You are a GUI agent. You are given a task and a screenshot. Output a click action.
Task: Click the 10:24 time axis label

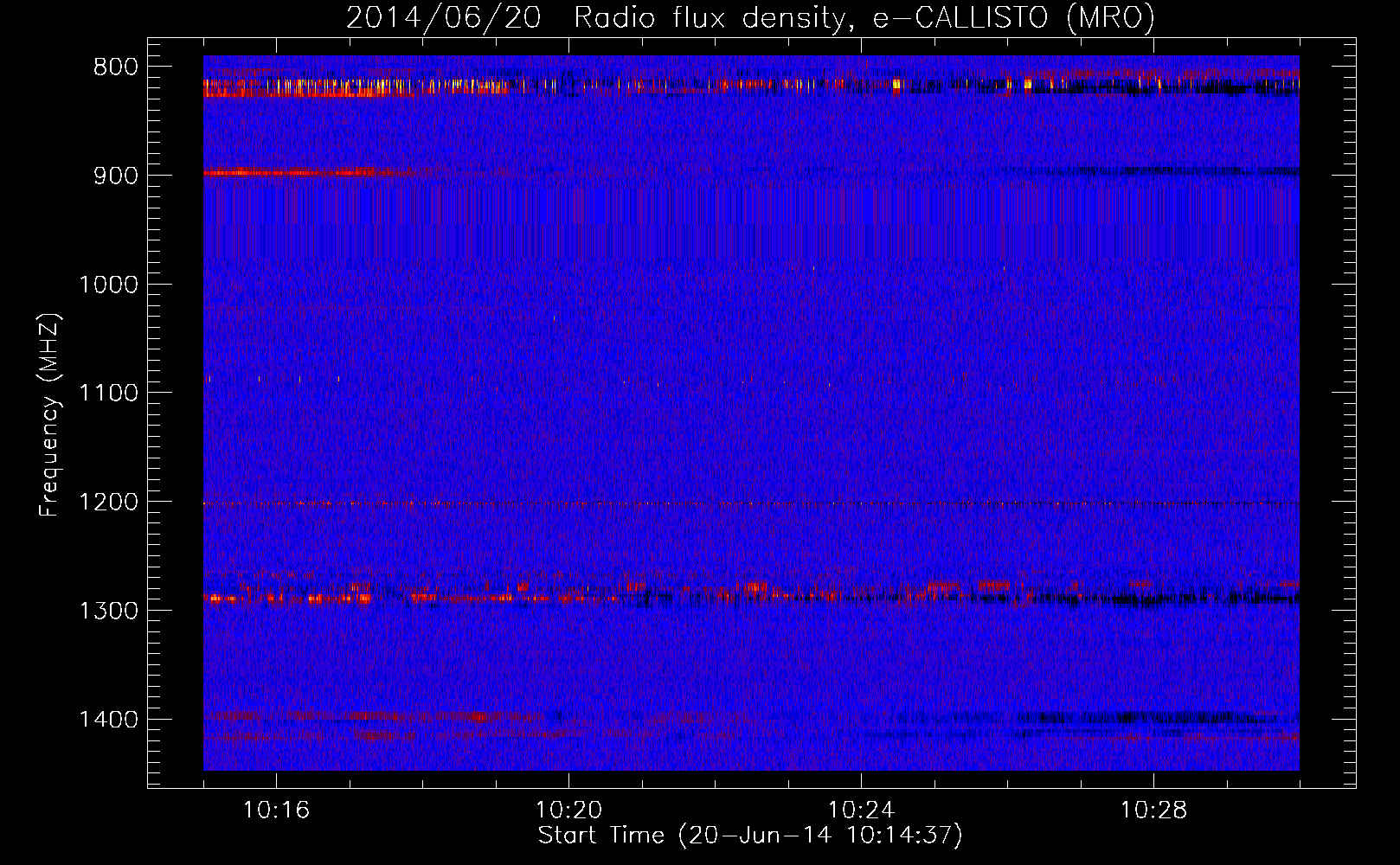click(x=861, y=811)
